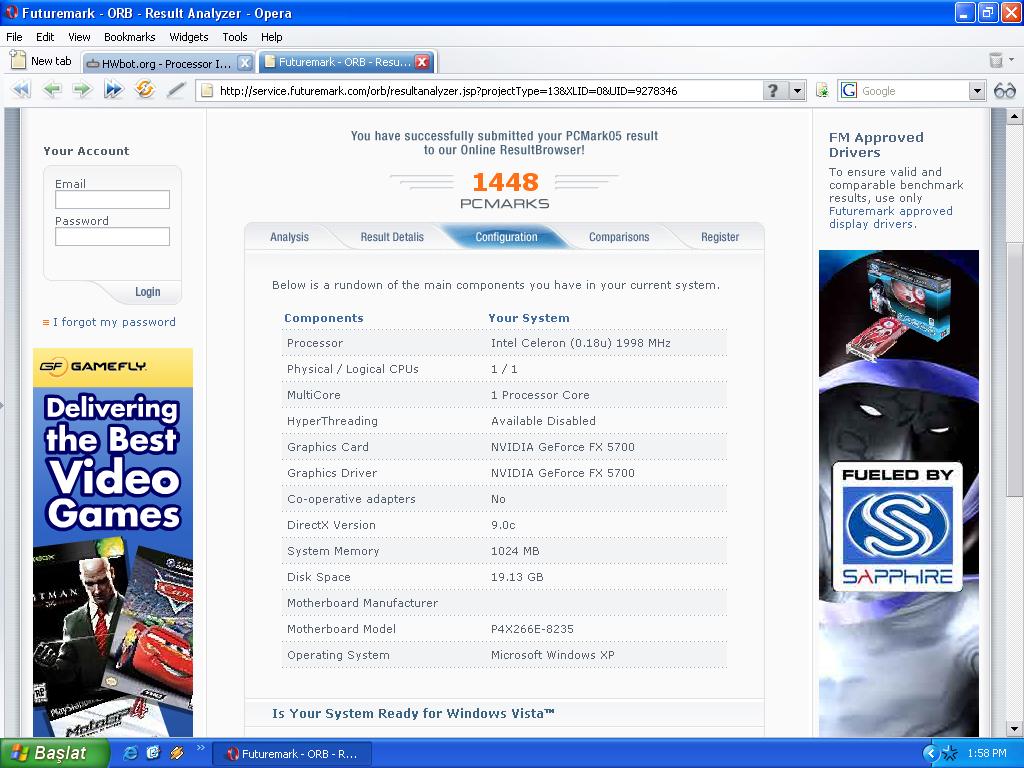Click the fast forward navigation icon
The image size is (1024, 768).
[114, 89]
